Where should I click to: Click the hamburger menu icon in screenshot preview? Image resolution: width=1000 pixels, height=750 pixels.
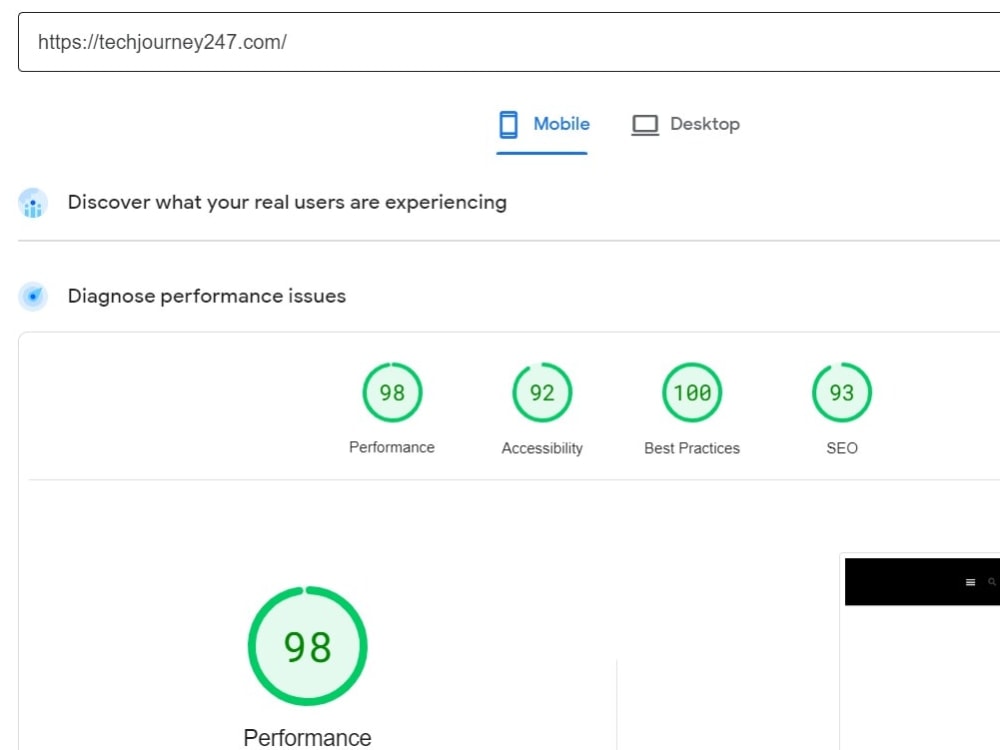970,582
